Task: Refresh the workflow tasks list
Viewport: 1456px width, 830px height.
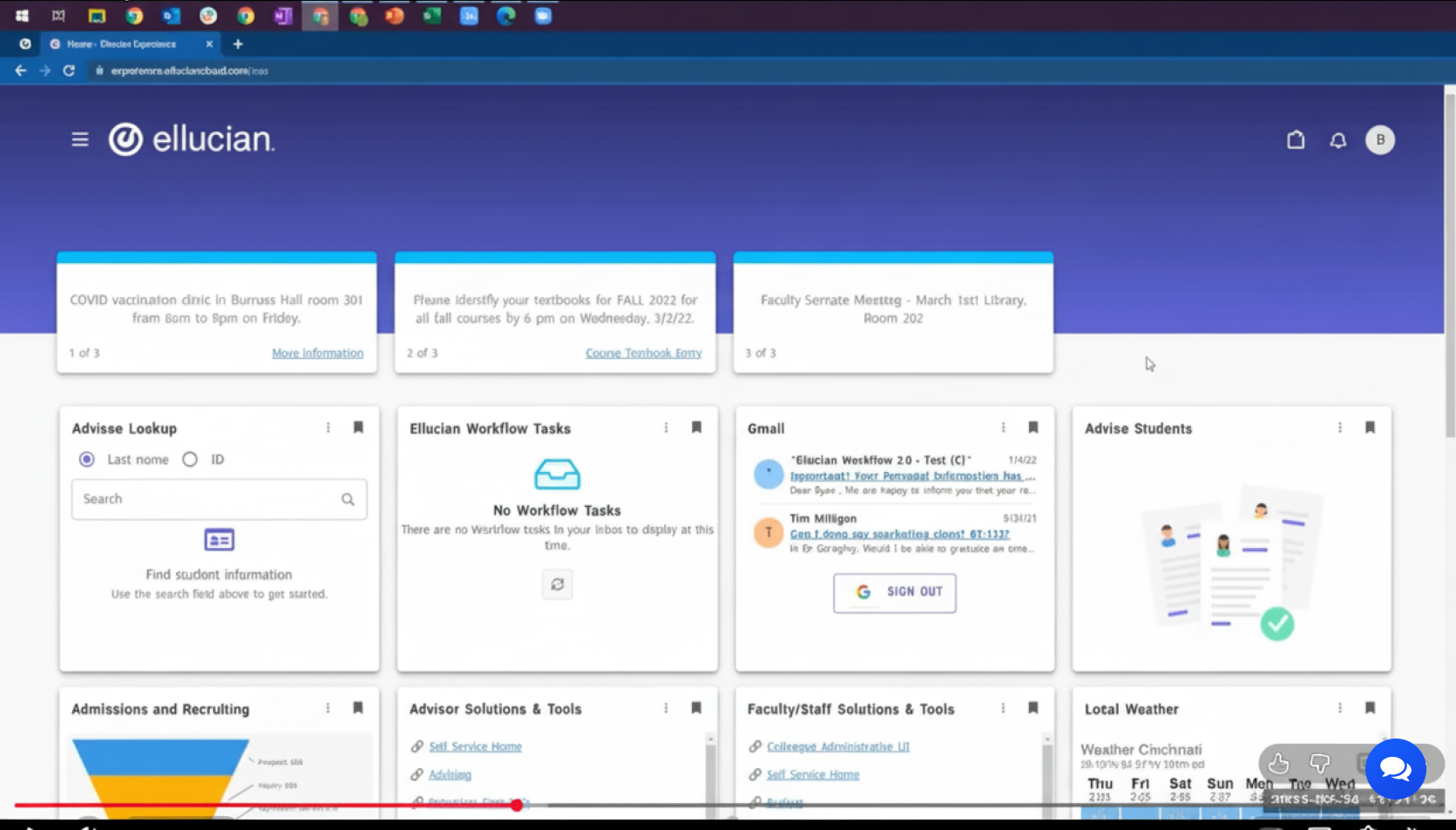Action: click(558, 584)
